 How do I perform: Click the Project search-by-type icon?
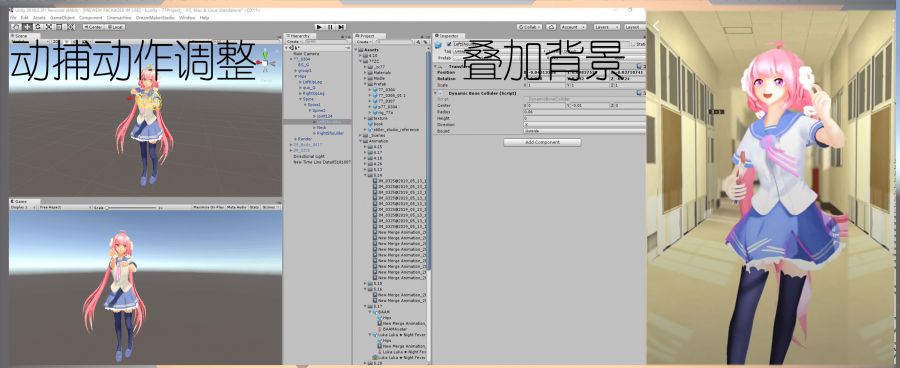[418, 42]
